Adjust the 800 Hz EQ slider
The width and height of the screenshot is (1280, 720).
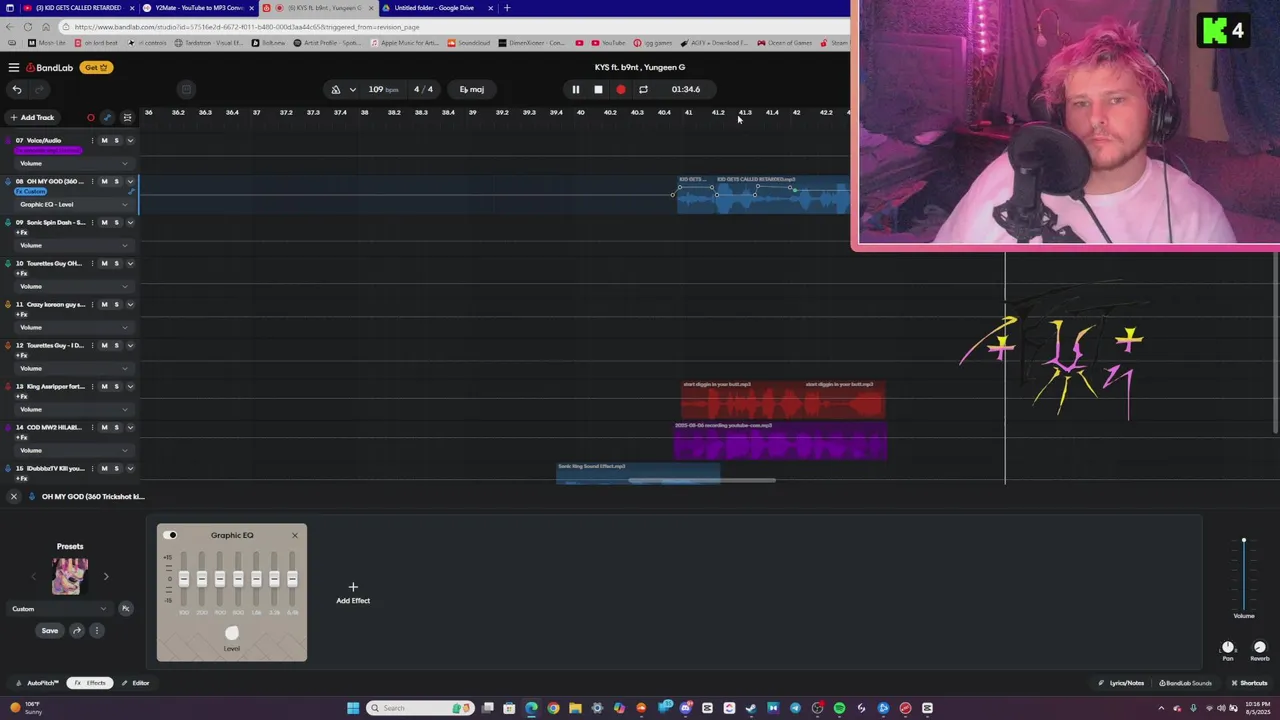[x=238, y=579]
